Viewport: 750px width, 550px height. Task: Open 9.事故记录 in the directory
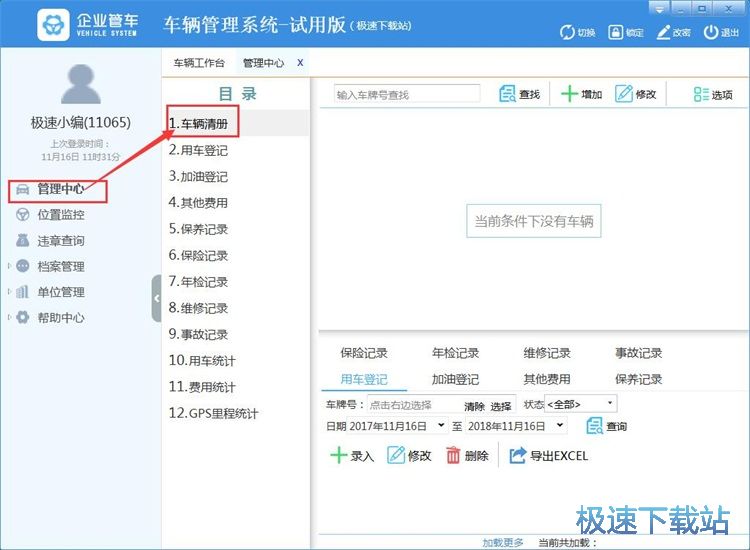(198, 334)
